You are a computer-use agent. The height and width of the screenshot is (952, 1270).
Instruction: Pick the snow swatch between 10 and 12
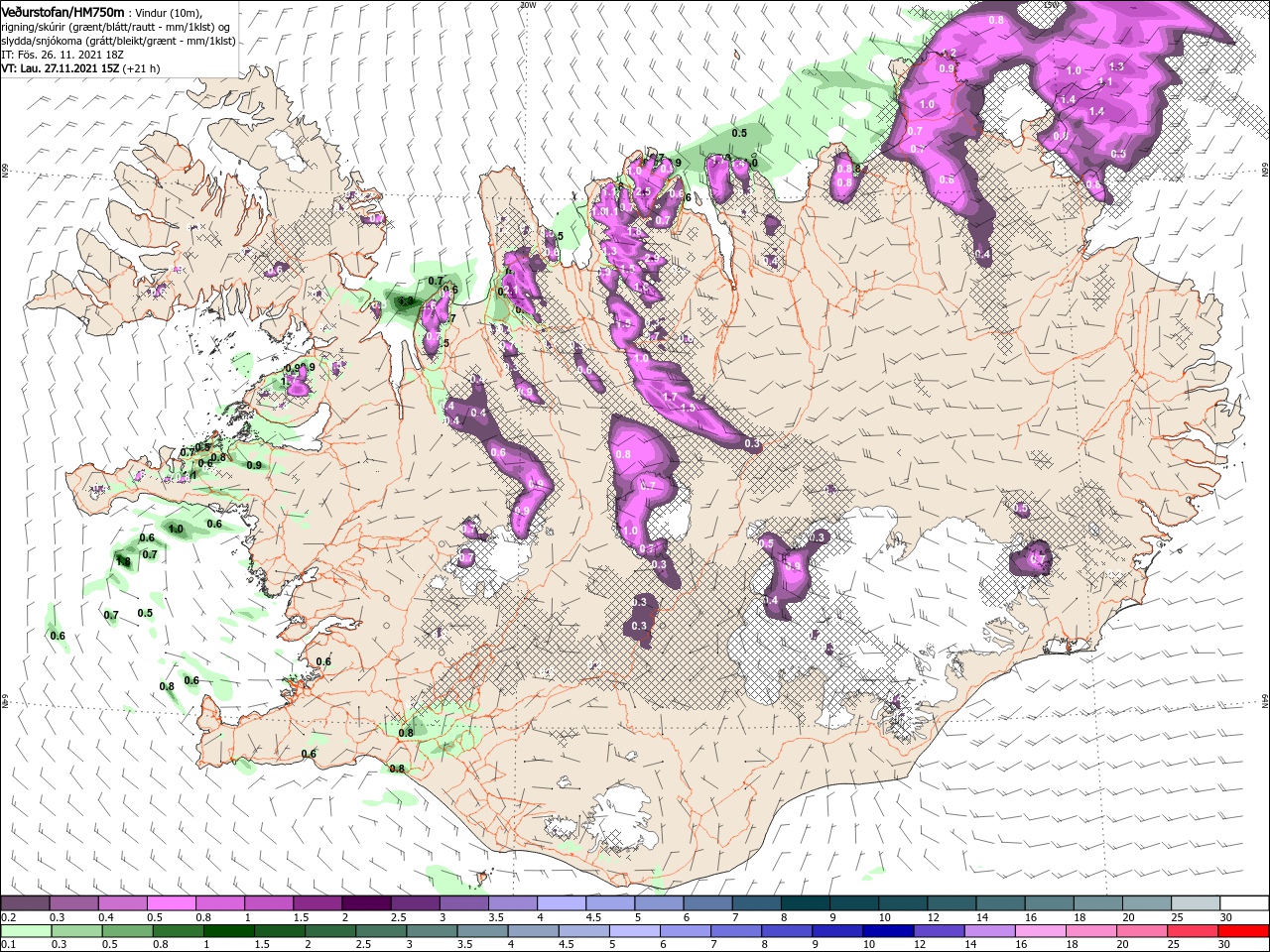click(904, 902)
